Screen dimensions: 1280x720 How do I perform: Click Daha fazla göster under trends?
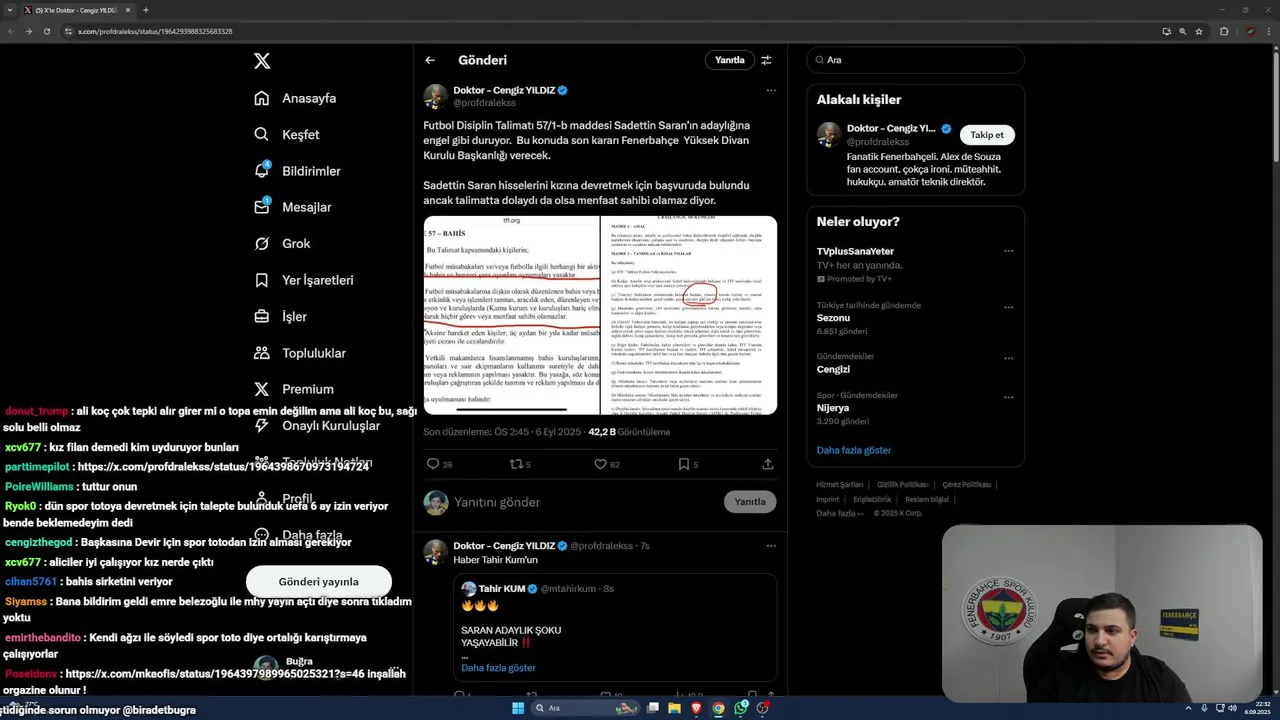(x=853, y=450)
